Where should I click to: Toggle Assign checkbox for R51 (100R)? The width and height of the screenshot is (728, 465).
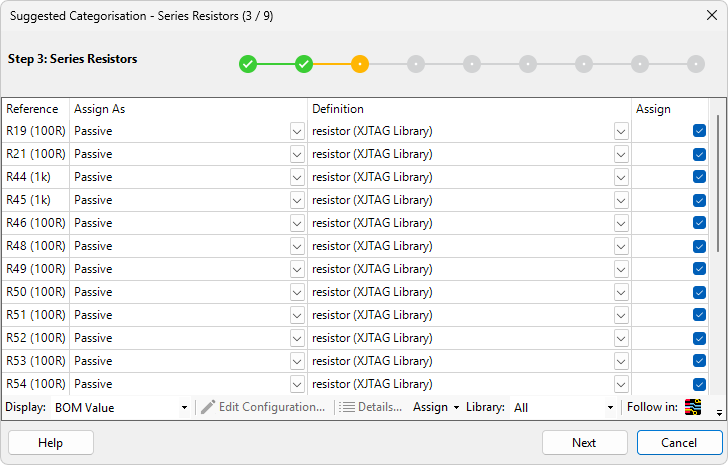pyautogui.click(x=699, y=315)
